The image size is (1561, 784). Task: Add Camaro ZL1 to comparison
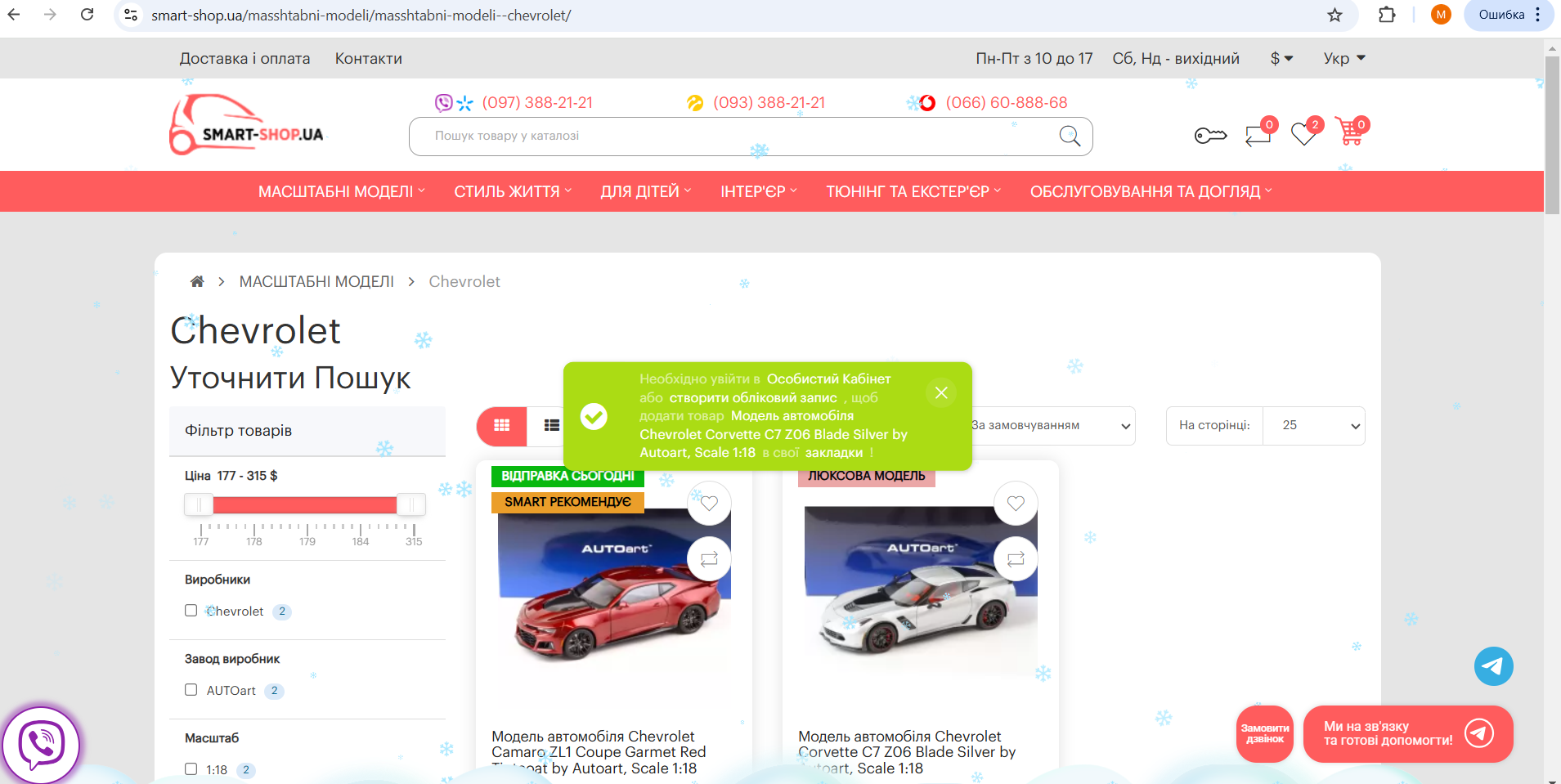pos(709,559)
